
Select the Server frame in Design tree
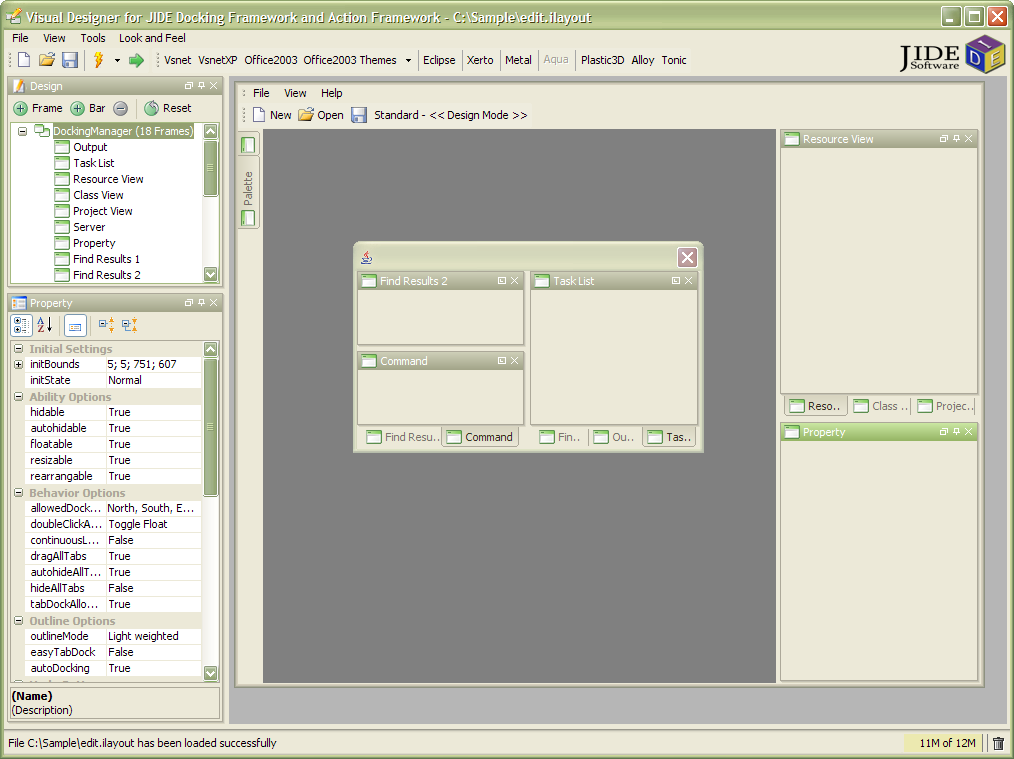pos(80,227)
